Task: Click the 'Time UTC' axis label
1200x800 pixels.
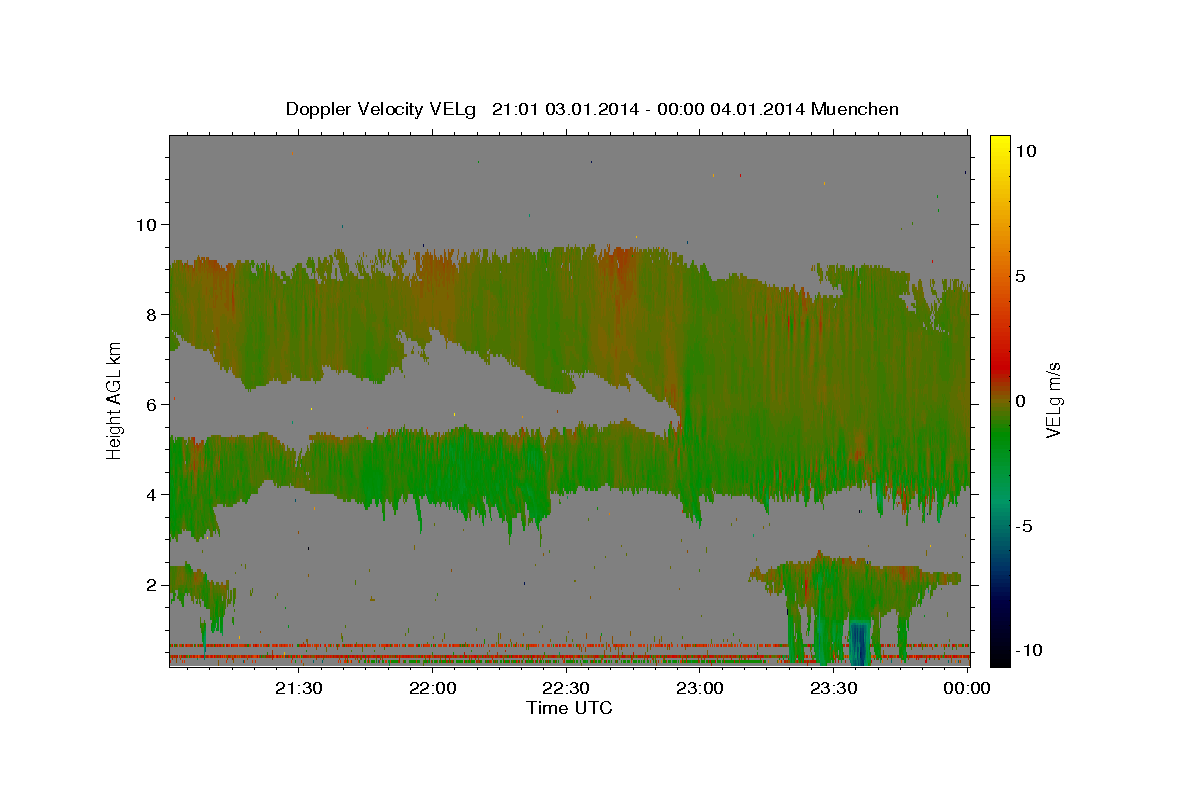Action: click(569, 708)
